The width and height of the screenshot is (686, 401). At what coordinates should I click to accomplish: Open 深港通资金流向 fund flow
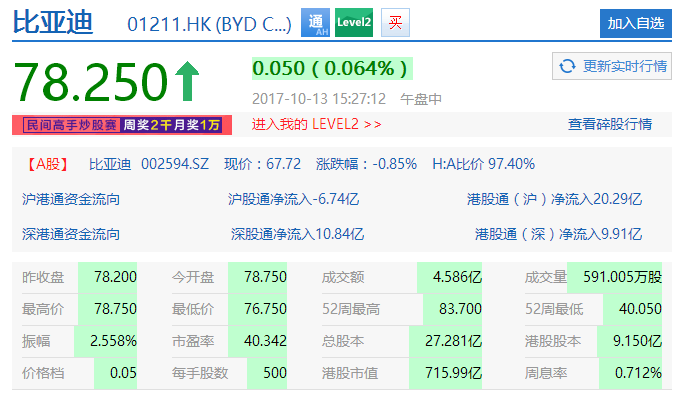pos(71,234)
